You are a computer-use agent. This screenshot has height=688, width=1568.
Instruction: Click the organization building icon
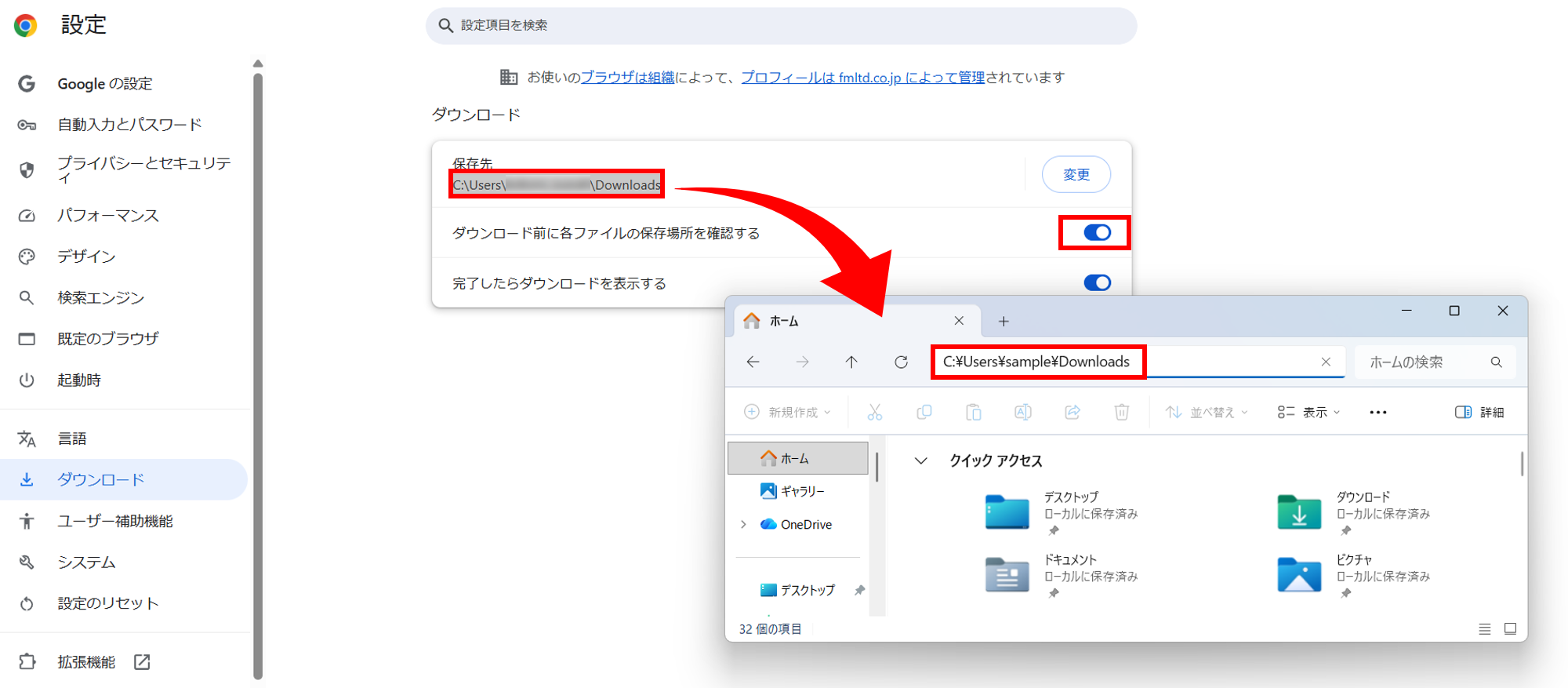(x=509, y=77)
